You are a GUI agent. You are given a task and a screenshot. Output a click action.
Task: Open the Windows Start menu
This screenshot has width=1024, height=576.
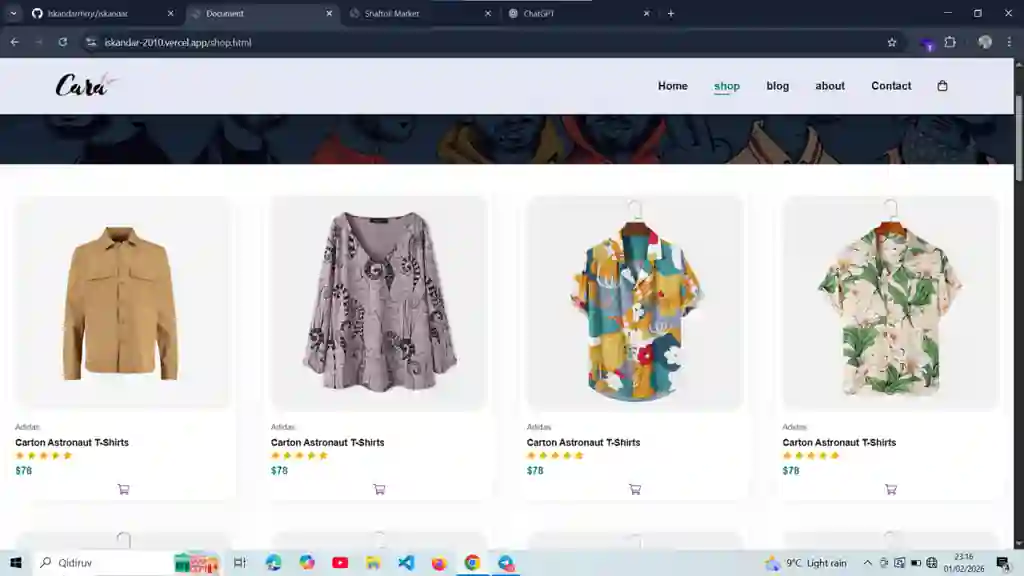[x=16, y=562]
